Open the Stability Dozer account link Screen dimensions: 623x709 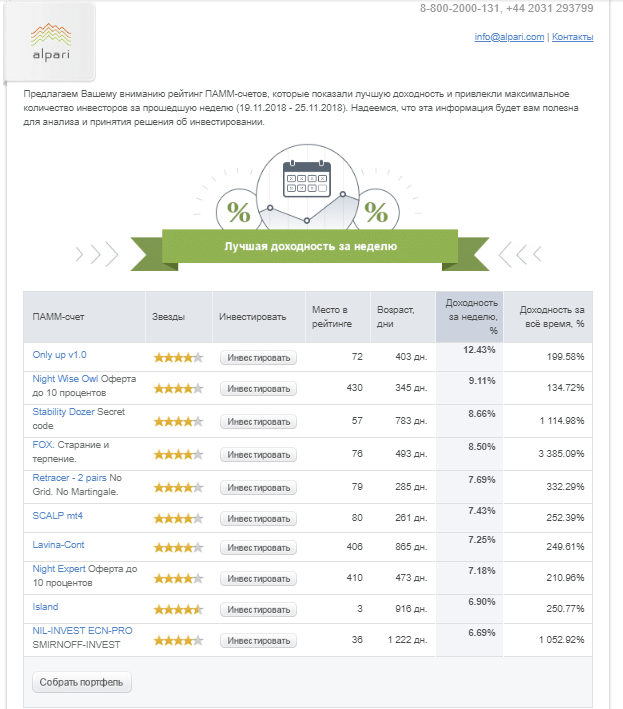click(63, 411)
